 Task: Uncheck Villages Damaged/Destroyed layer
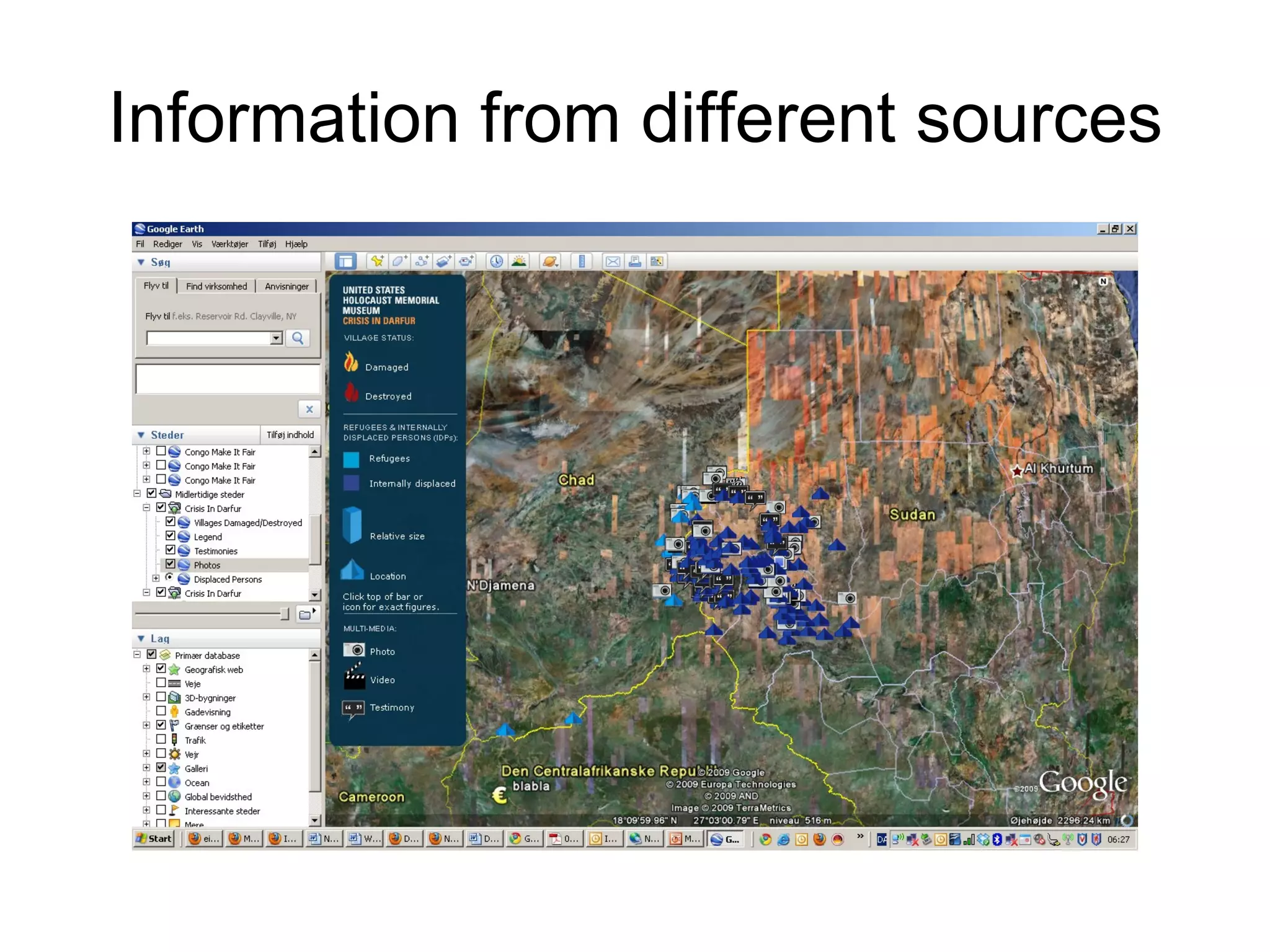point(170,522)
